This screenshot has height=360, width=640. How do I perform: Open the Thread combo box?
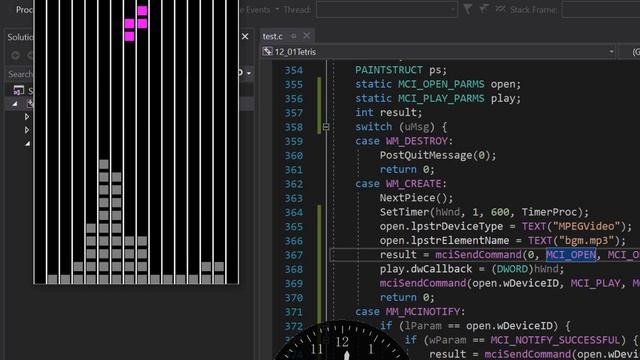pyautogui.click(x=387, y=9)
